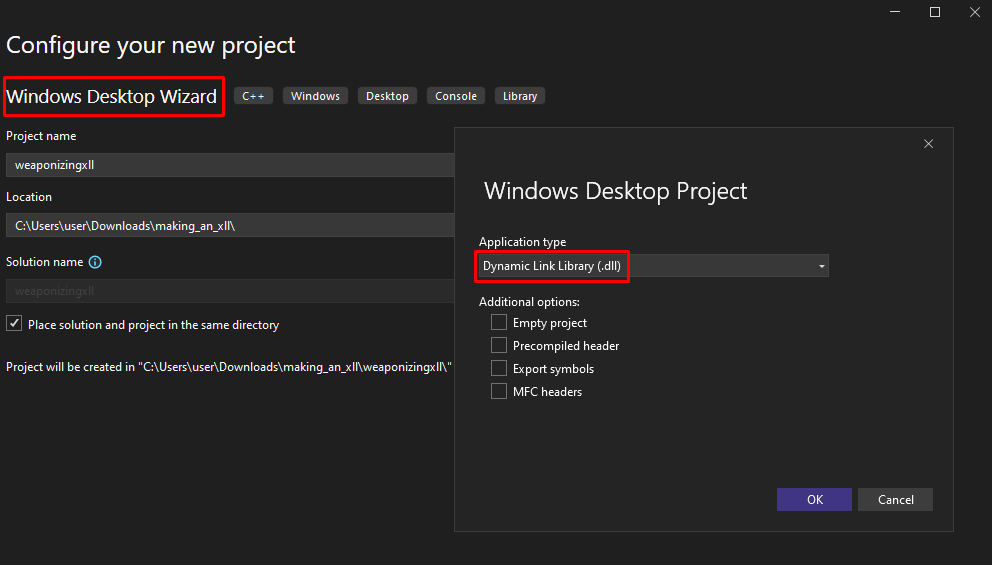Click the Additional options label
The image size is (992, 565).
[529, 302]
